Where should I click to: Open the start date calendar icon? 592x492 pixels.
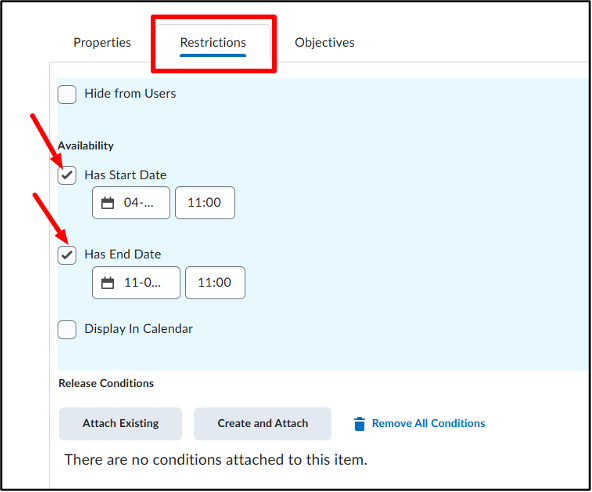[107, 203]
